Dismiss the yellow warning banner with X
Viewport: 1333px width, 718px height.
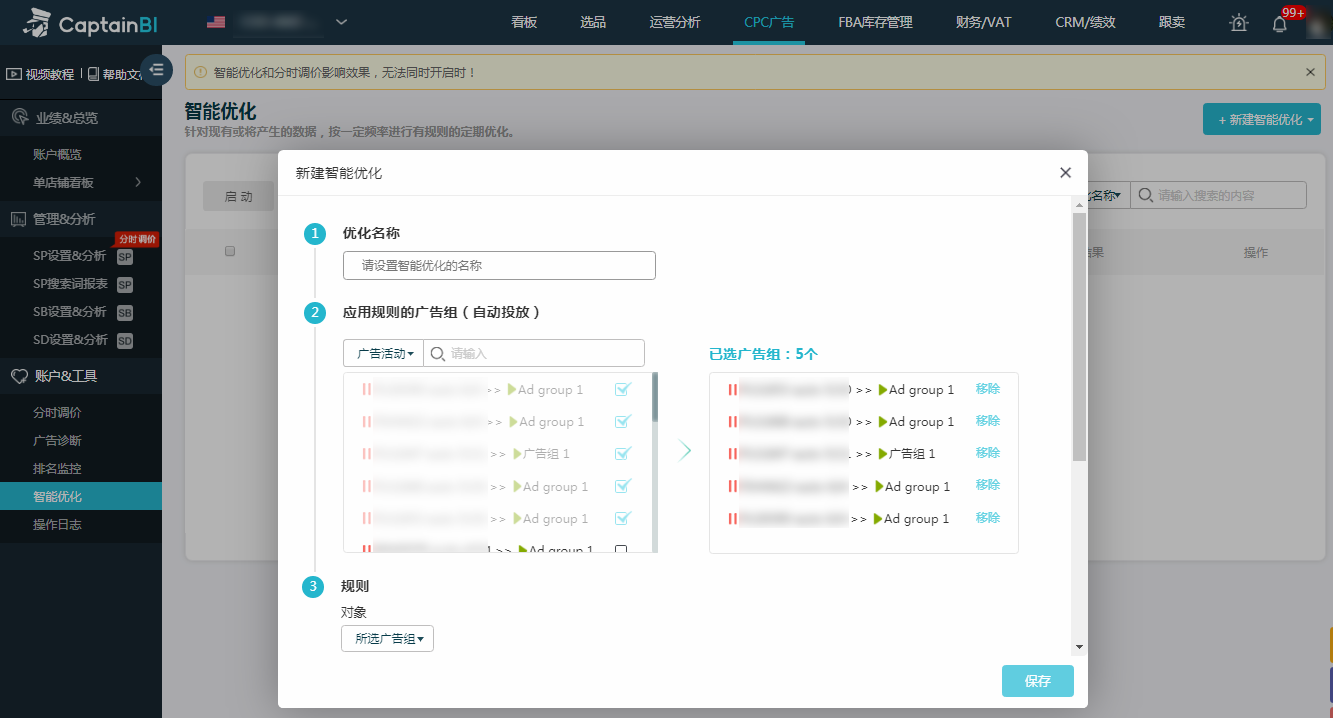coord(1310,72)
